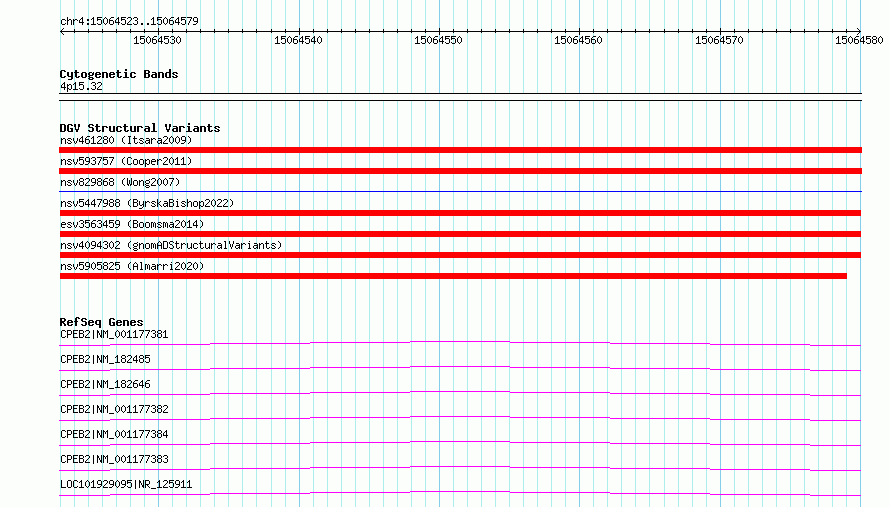Viewport: 890px width, 507px height.
Task: Click ruler position 15064550
Action: pyautogui.click(x=438, y=40)
